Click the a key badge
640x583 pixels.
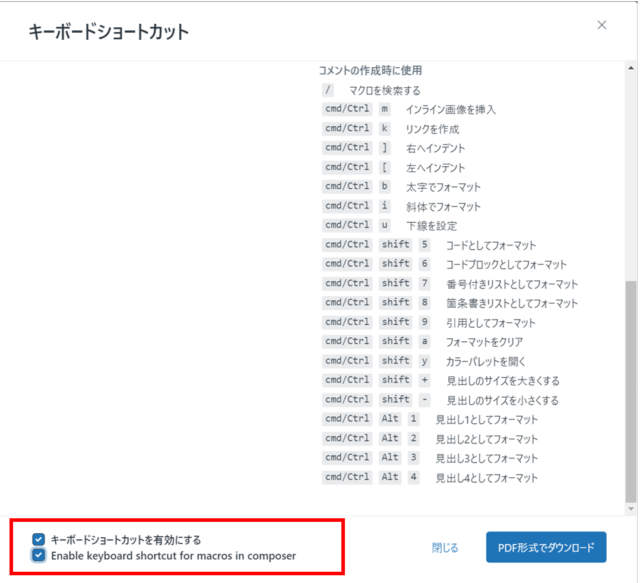point(424,341)
